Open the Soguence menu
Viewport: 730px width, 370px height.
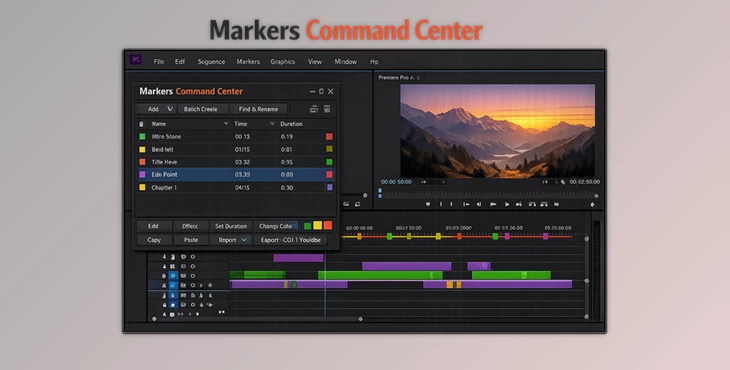click(211, 61)
